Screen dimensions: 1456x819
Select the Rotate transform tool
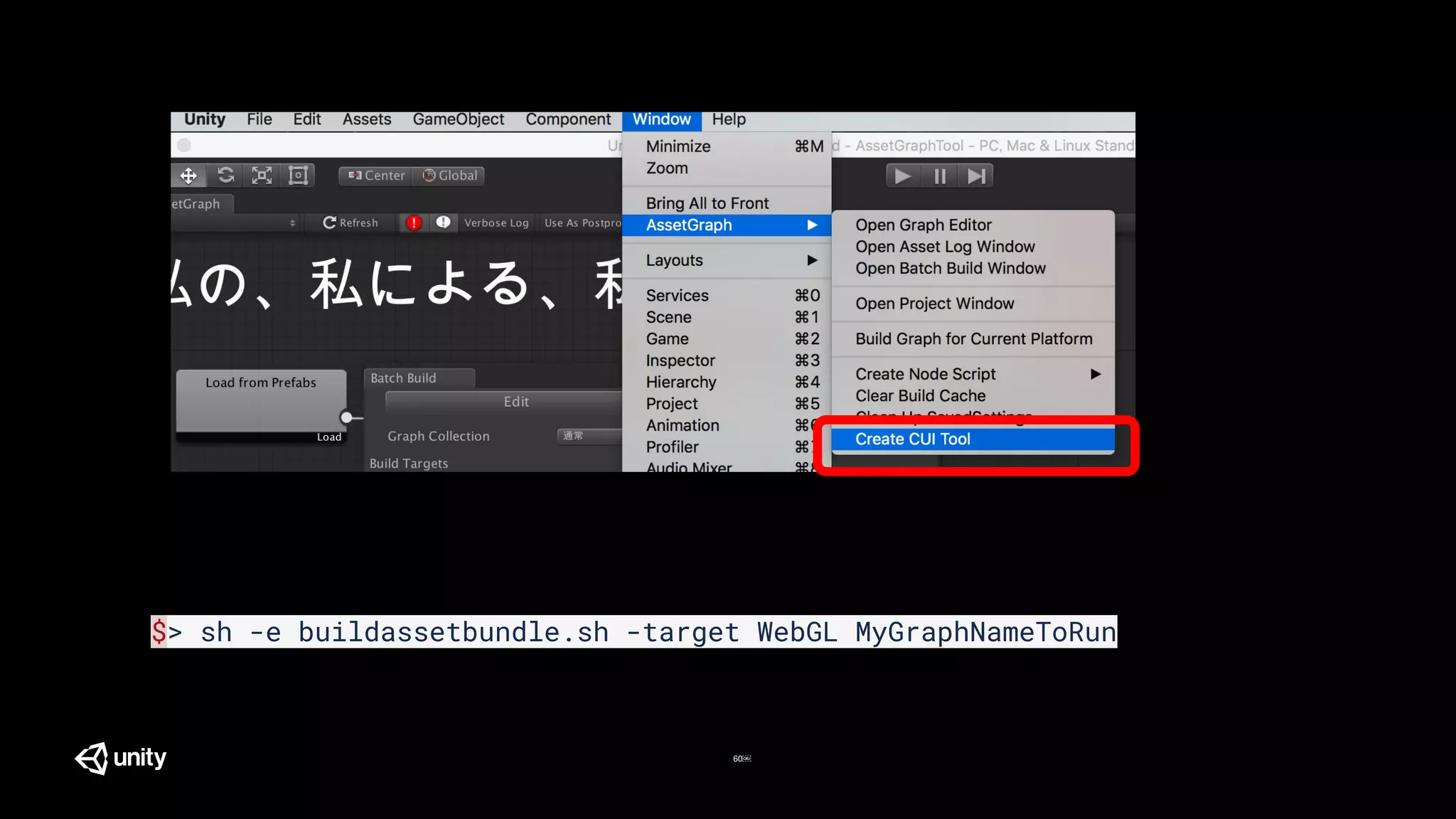click(x=225, y=176)
